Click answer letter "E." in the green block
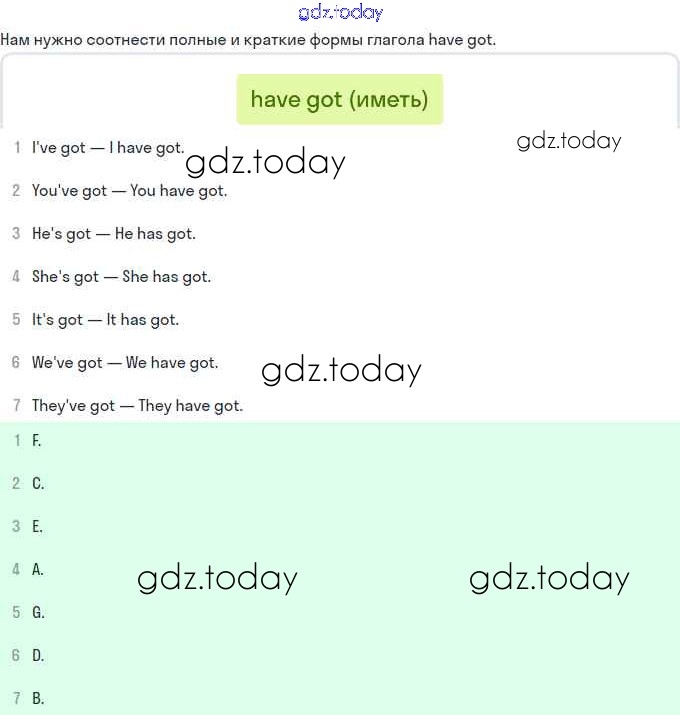This screenshot has width=680, height=715. click(x=37, y=526)
